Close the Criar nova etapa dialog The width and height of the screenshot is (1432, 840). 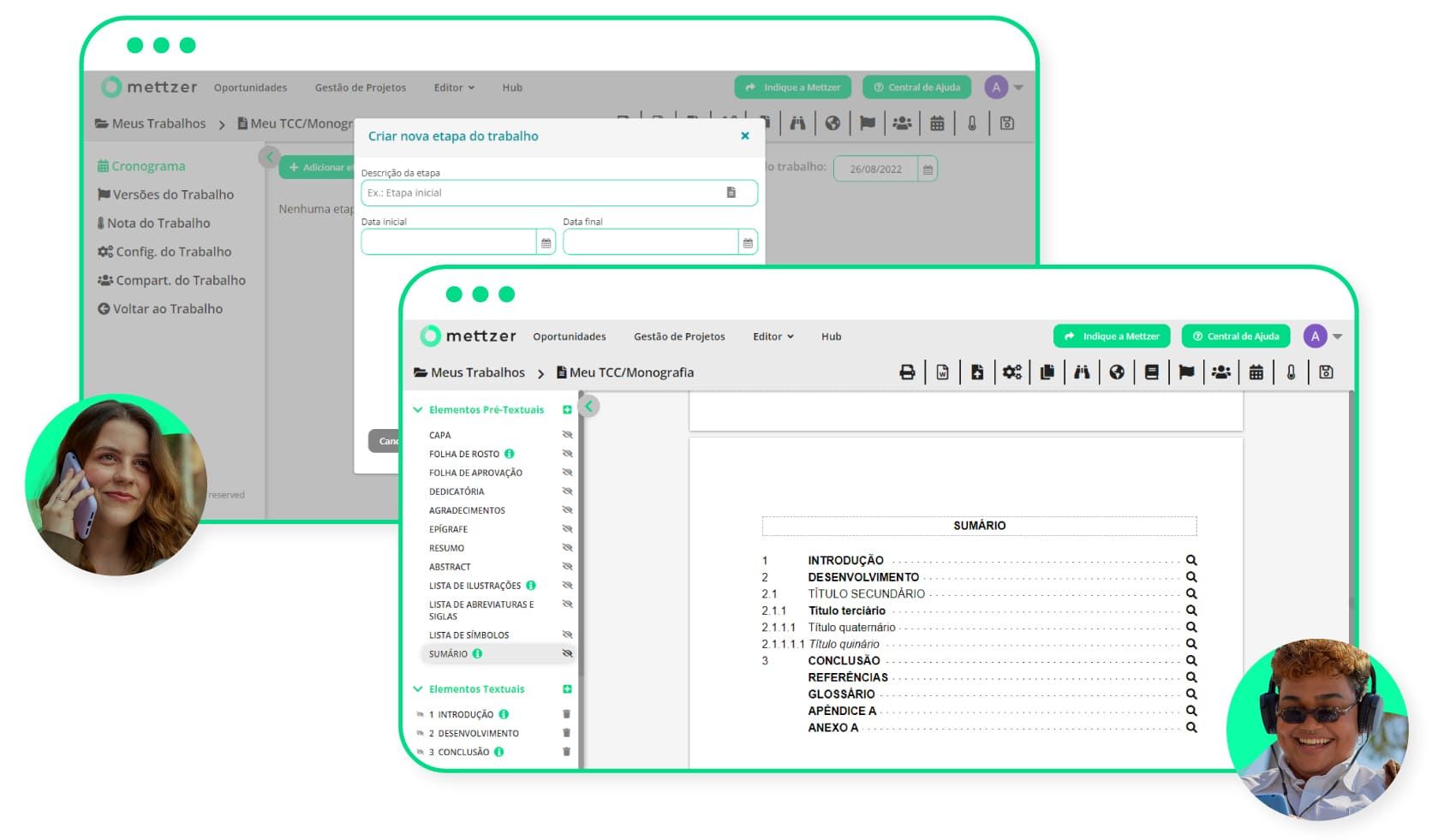point(745,135)
